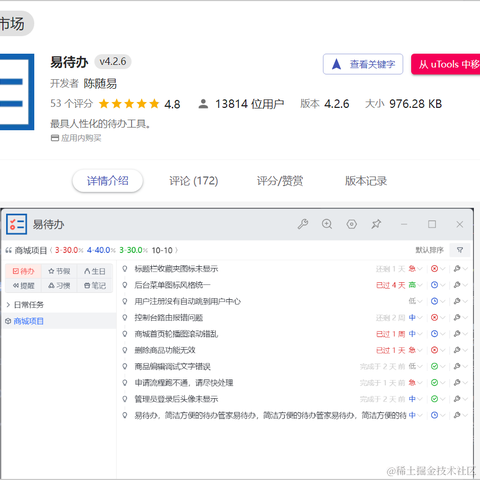Viewport: 480px width, 480px height.
Task: Toggle green check status on 申请流程跑不通 row
Action: pyautogui.click(x=434, y=383)
